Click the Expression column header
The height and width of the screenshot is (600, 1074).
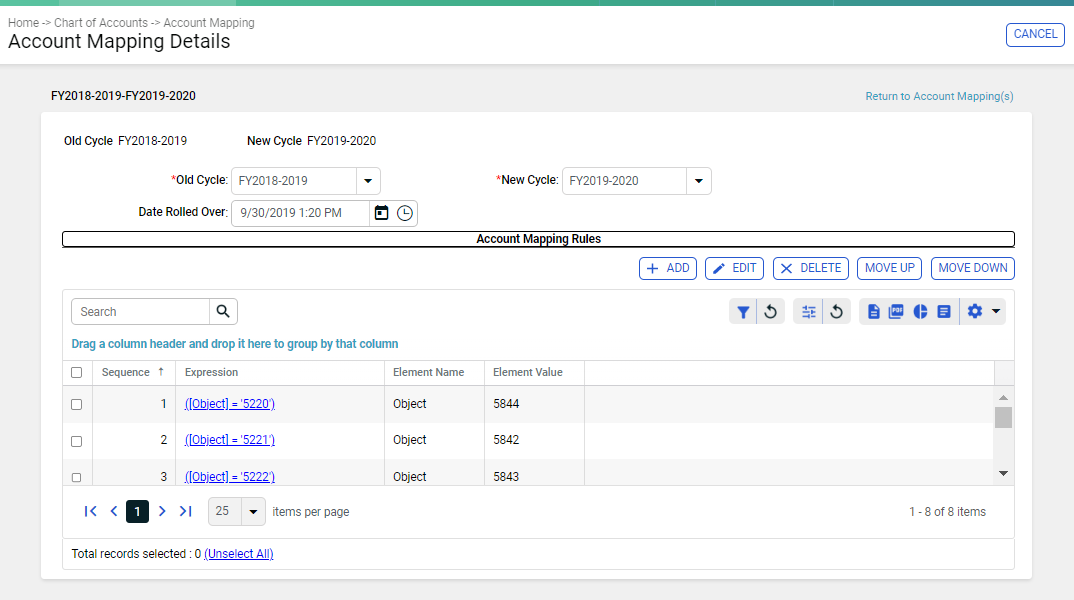212,372
